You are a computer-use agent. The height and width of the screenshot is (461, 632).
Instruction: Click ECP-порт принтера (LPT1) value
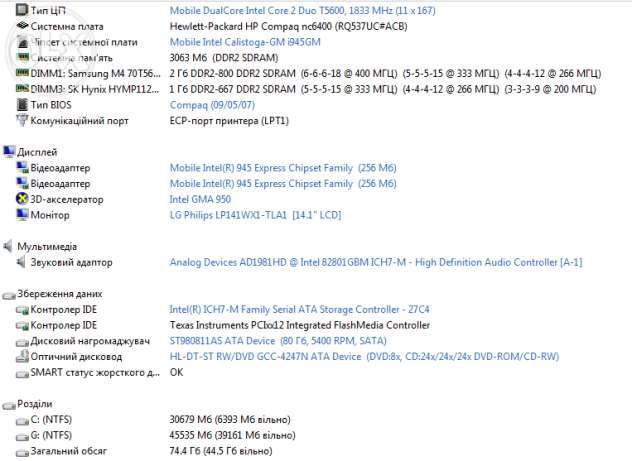tap(229, 120)
